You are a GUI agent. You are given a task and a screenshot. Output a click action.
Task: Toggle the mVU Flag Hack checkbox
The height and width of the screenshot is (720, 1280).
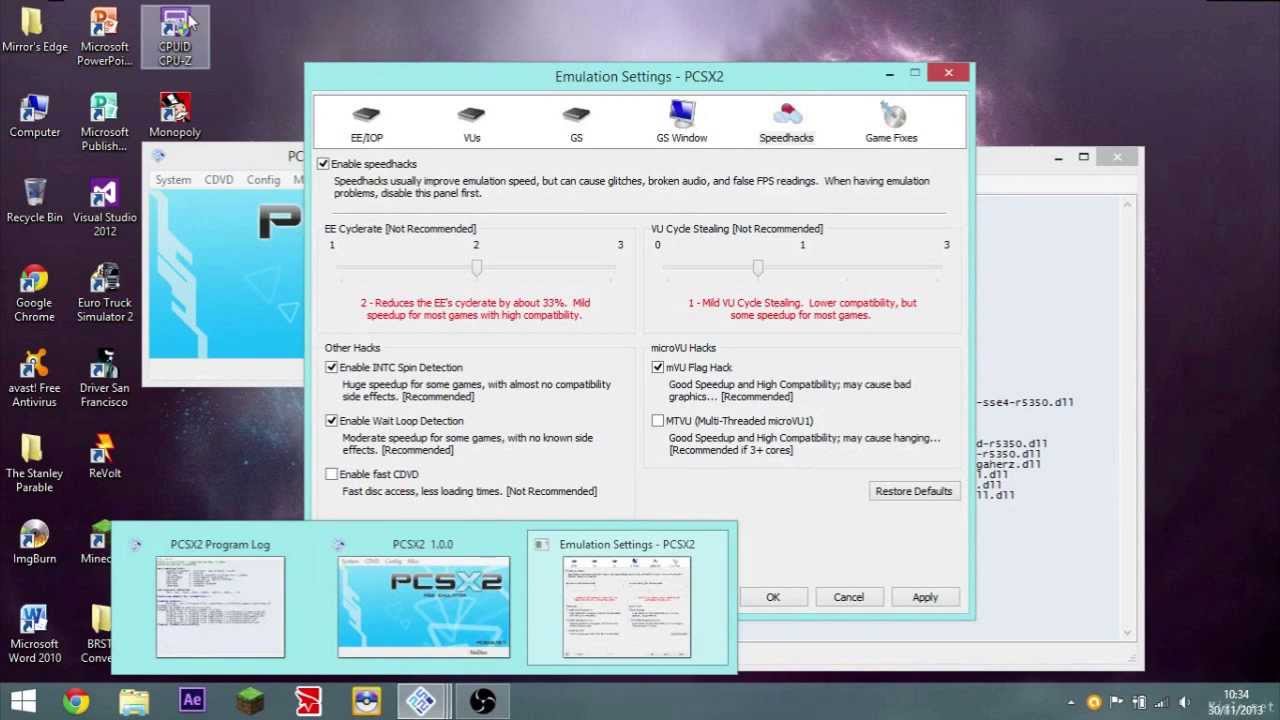point(657,368)
